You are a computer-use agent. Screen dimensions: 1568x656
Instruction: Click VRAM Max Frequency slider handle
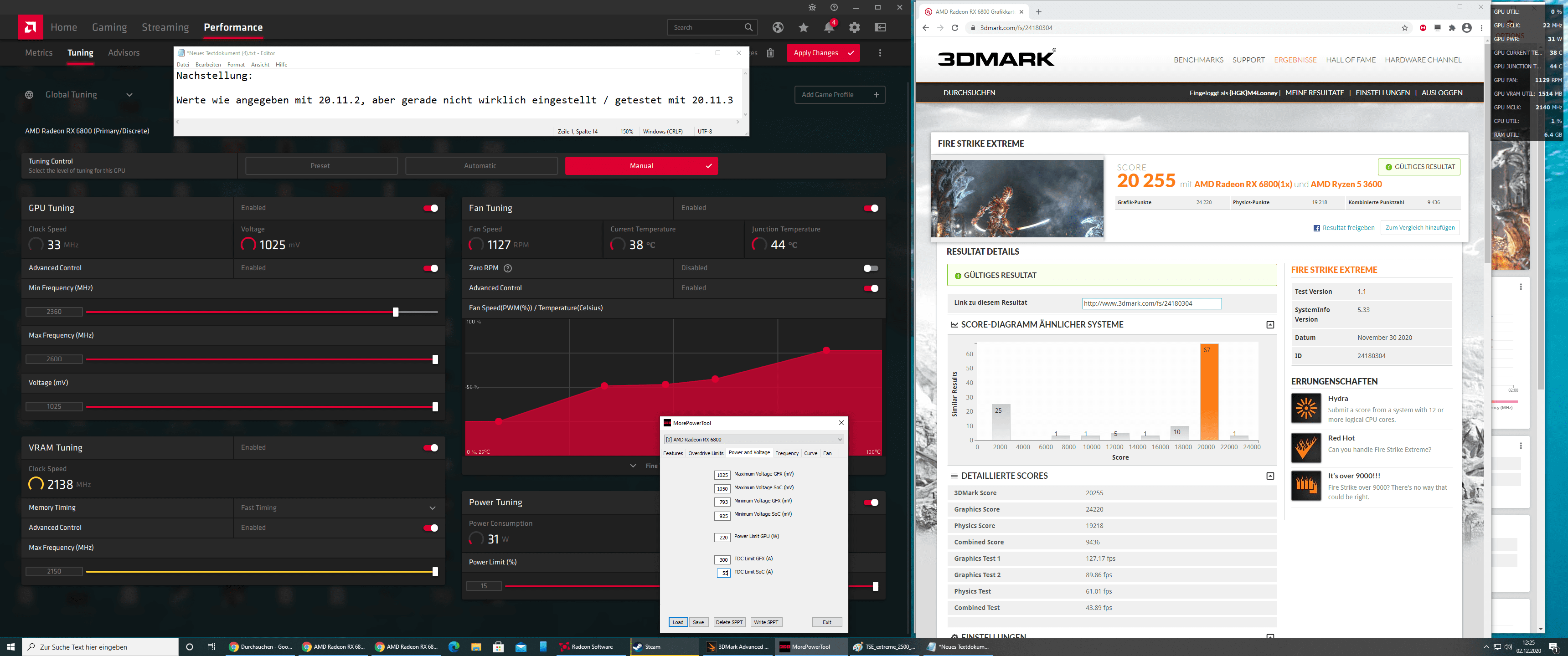click(x=435, y=572)
